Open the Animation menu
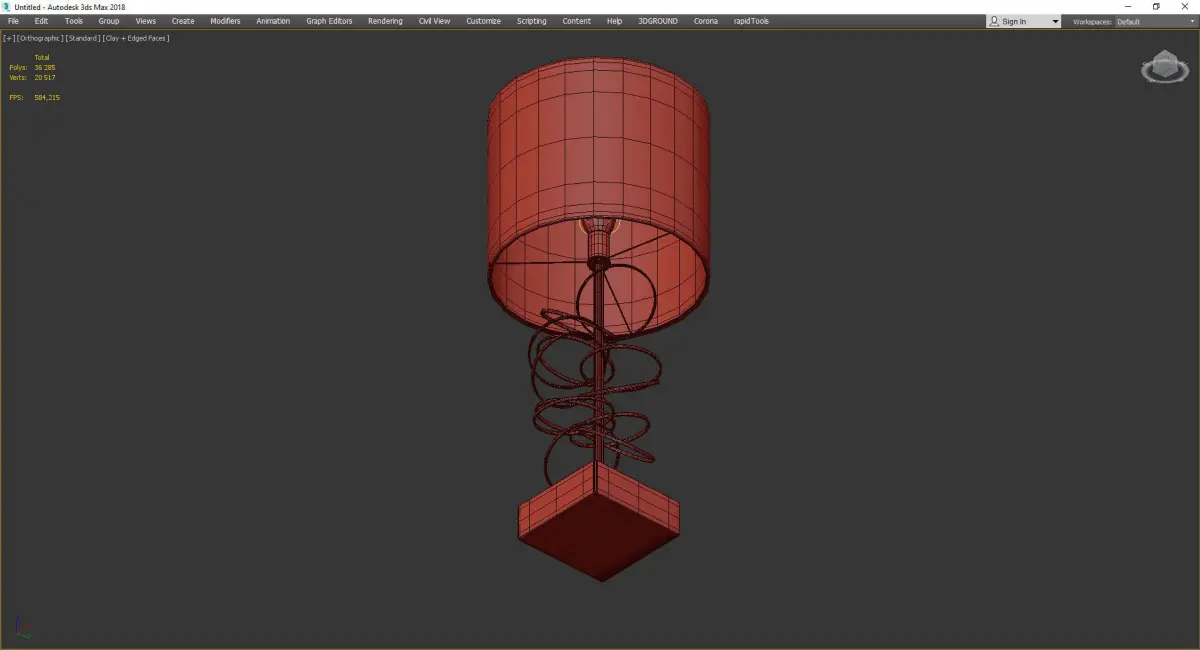 273,21
